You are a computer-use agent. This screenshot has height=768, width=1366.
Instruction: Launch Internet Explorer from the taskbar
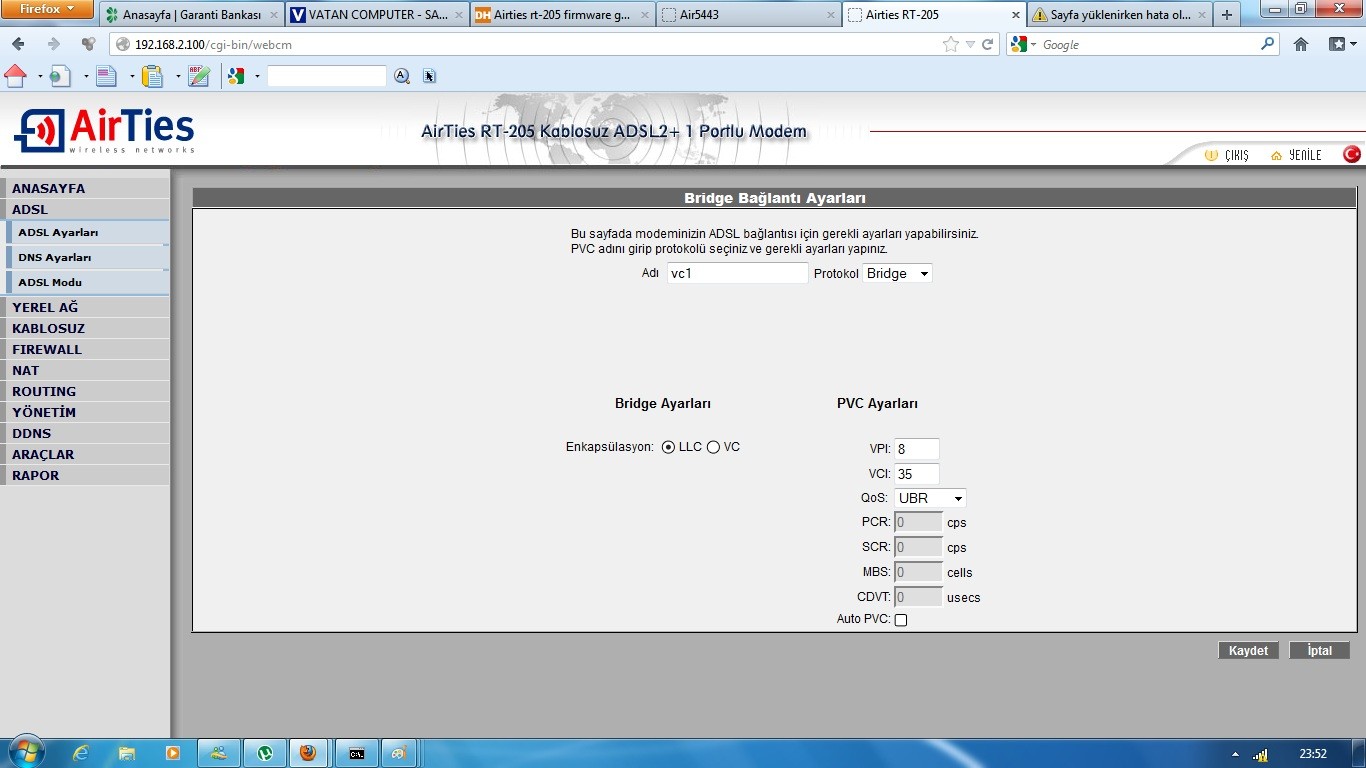click(x=81, y=753)
